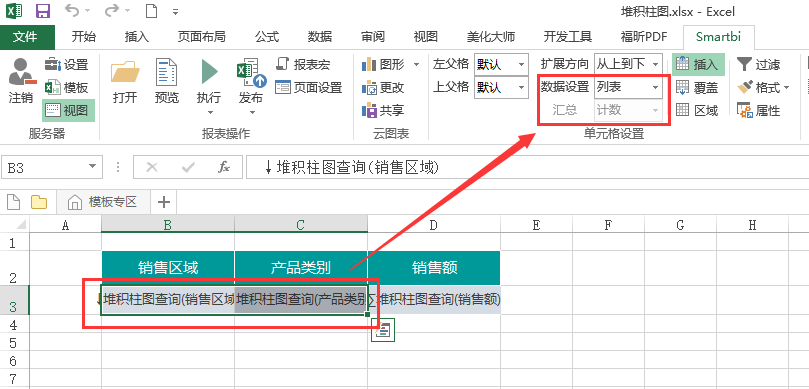809x389 pixels.
Task: Open report with 打开 folder icon
Action: pyautogui.click(x=125, y=72)
